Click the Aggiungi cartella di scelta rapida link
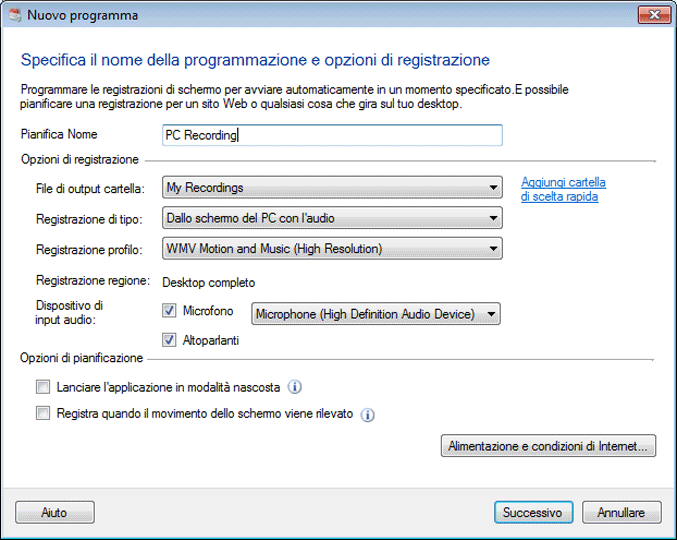 563,189
